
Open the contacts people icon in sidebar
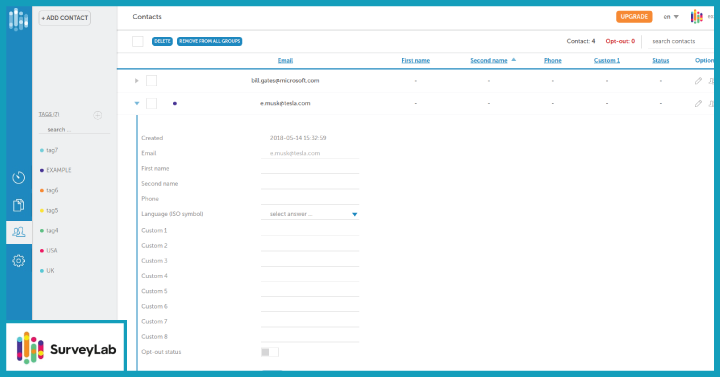click(19, 232)
